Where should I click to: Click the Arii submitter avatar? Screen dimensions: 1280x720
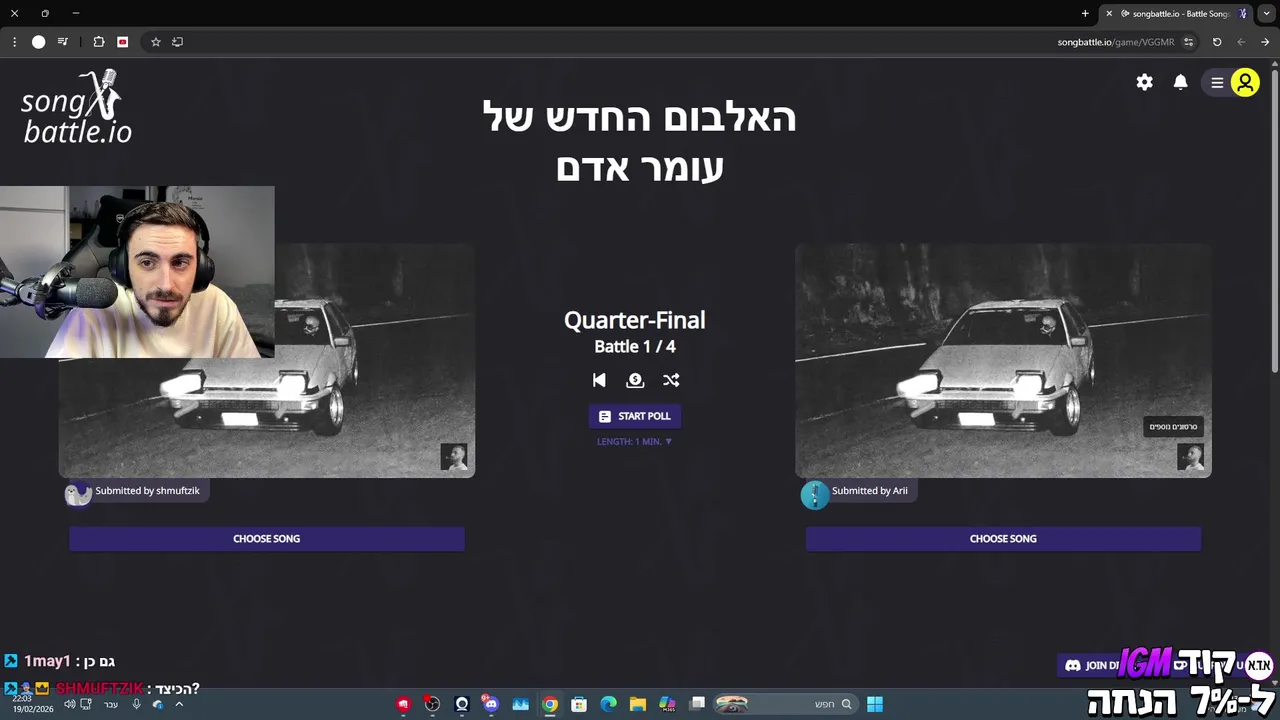(x=815, y=494)
